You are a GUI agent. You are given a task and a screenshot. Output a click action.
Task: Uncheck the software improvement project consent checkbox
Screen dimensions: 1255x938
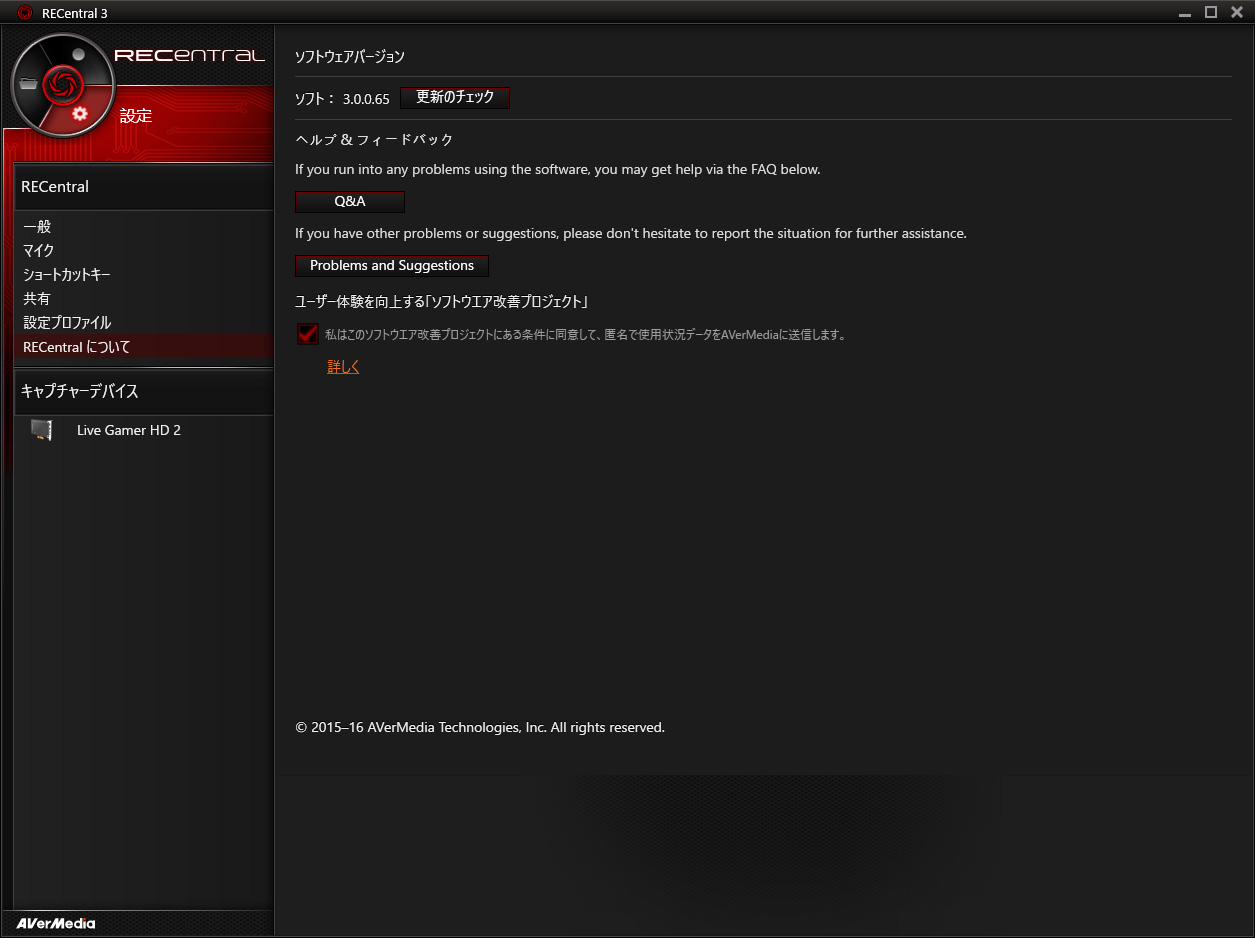coord(308,335)
